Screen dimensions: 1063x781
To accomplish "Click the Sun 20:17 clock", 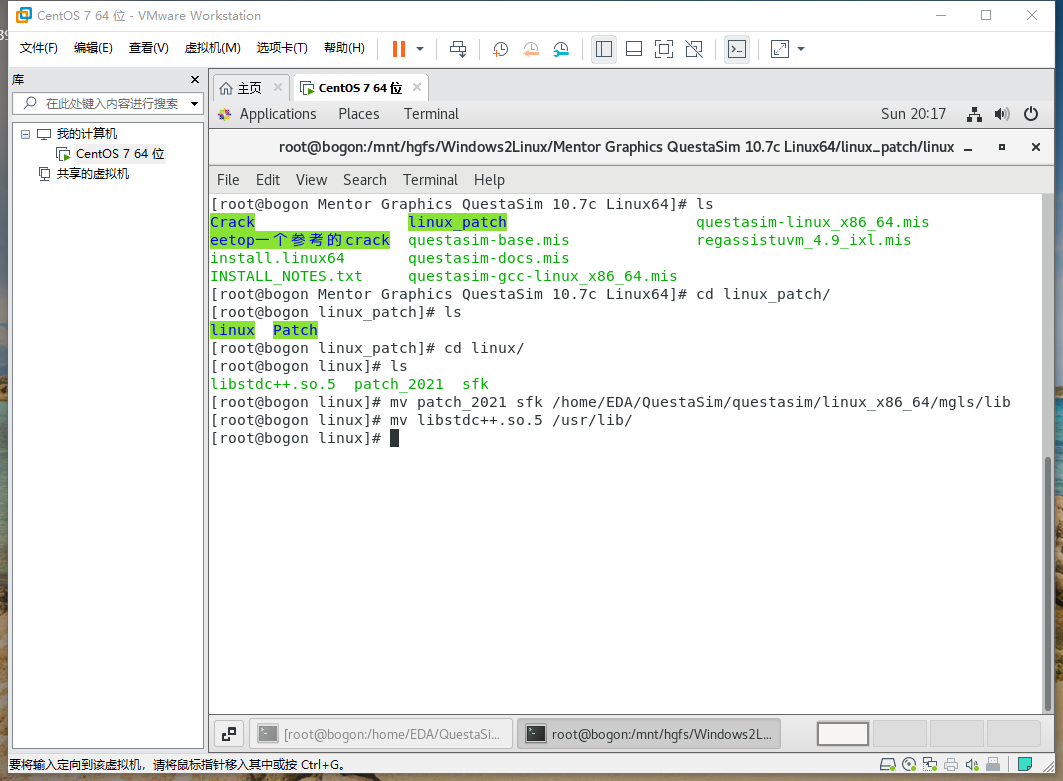I will click(913, 114).
